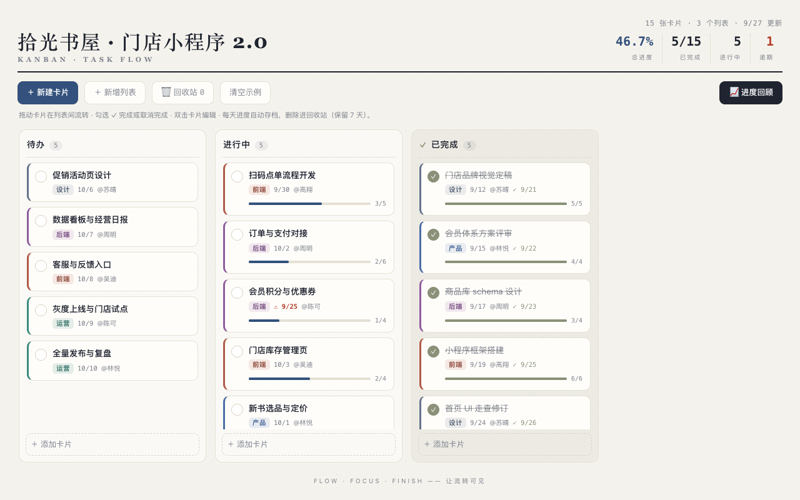Click the 清空示例 button
Viewport: 800px width, 500px height.
click(245, 92)
